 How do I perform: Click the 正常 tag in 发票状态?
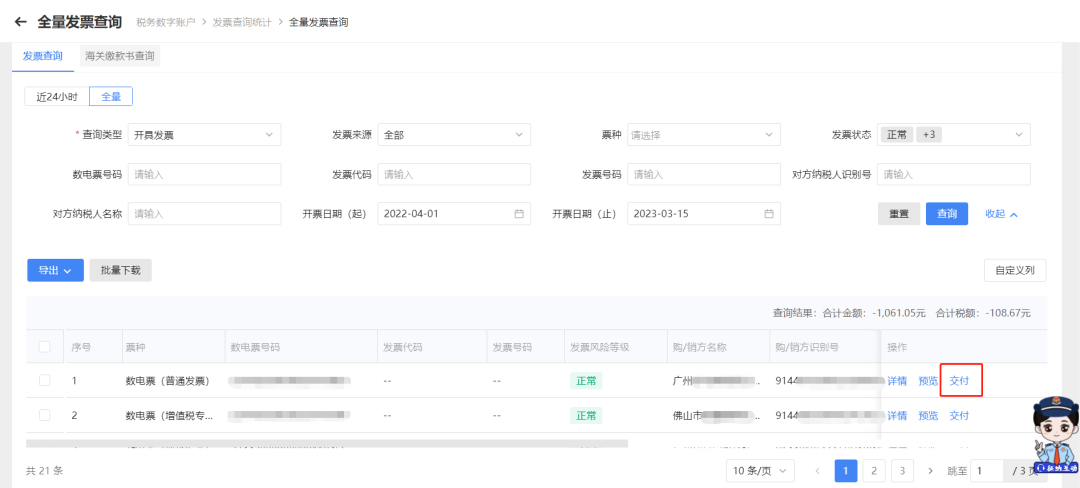pos(897,135)
